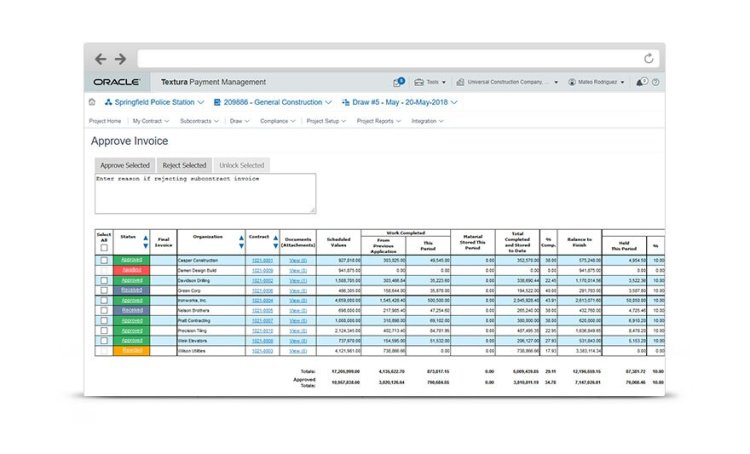This screenshot has height=454, width=750.
Task: Check the box for Casper Construction row
Action: point(104,260)
